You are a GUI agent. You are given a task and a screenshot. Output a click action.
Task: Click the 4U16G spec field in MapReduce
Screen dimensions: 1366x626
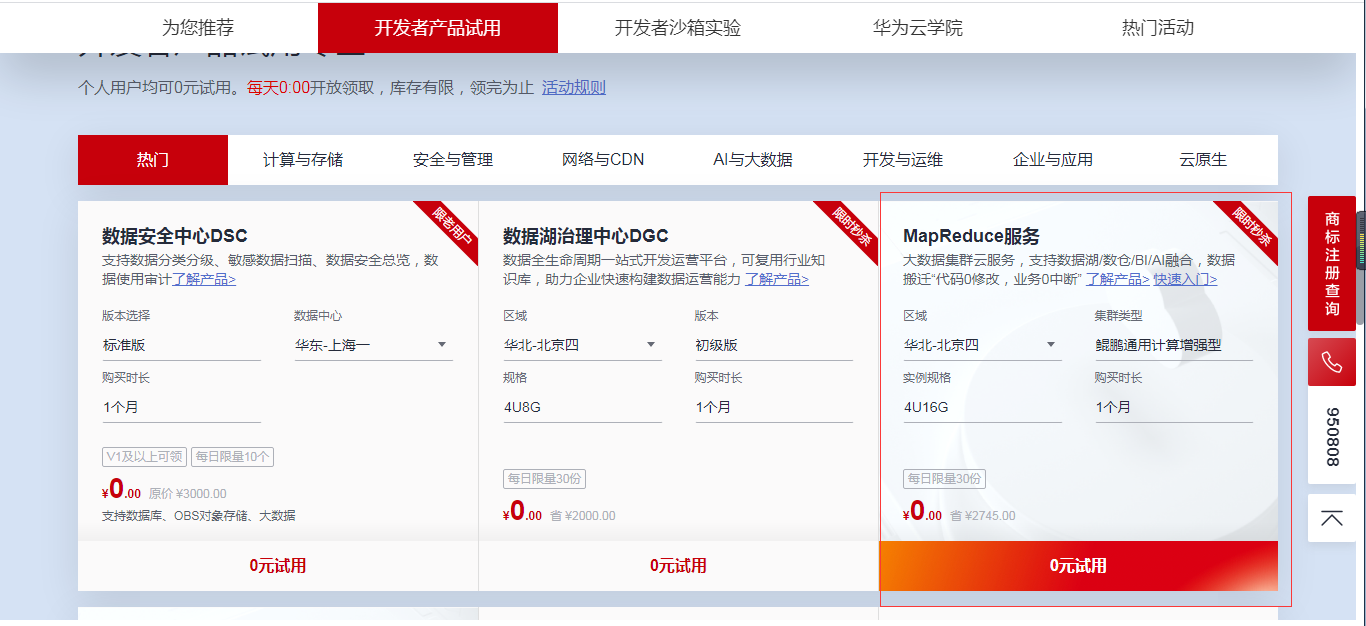pos(982,407)
